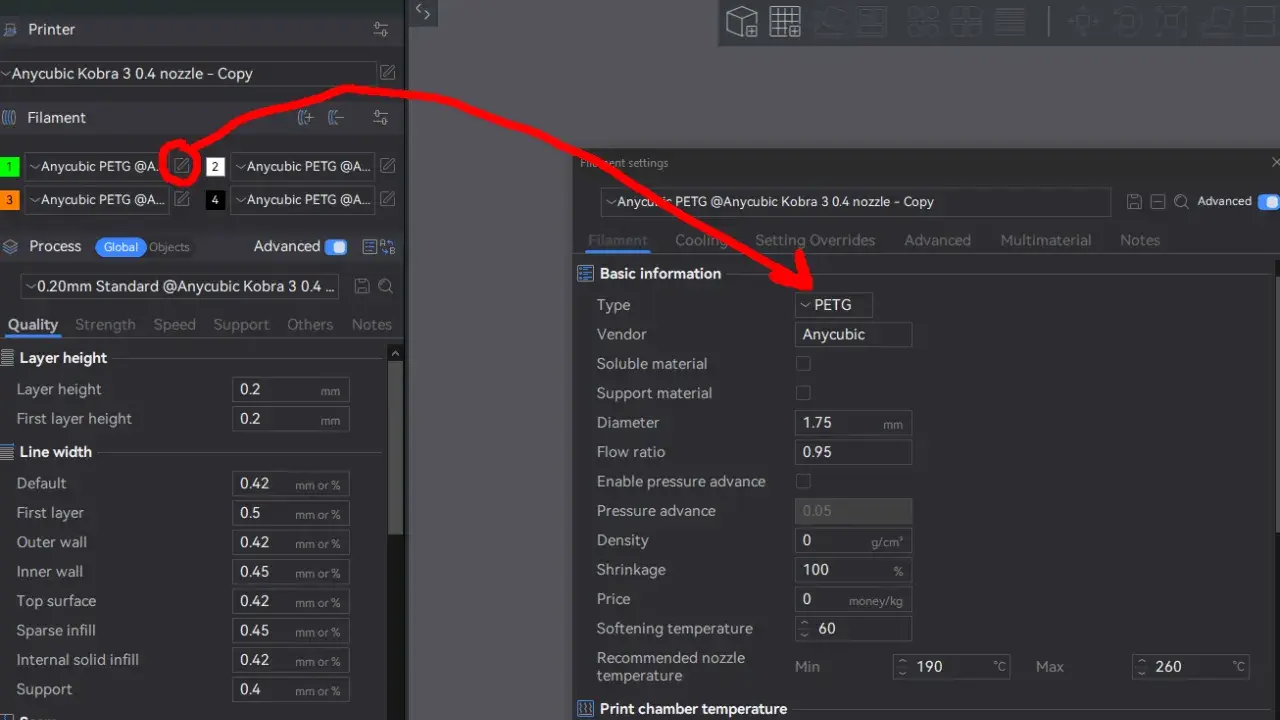Save filament preset in Filament settings
1280x720 pixels.
pyautogui.click(x=1134, y=202)
